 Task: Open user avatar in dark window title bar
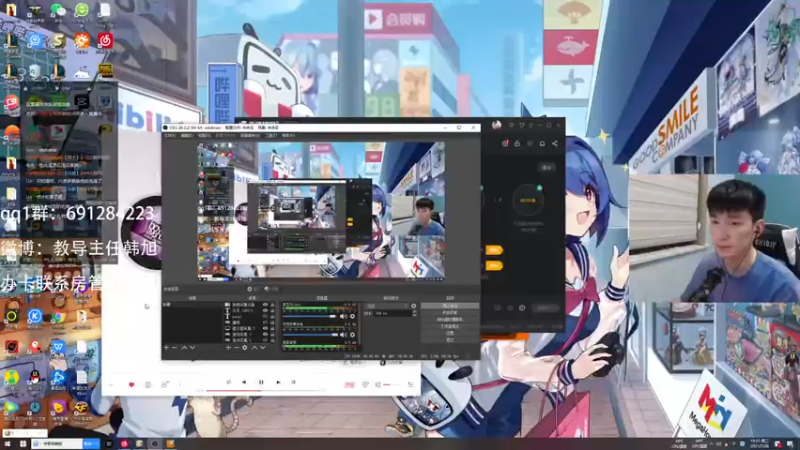(x=496, y=125)
